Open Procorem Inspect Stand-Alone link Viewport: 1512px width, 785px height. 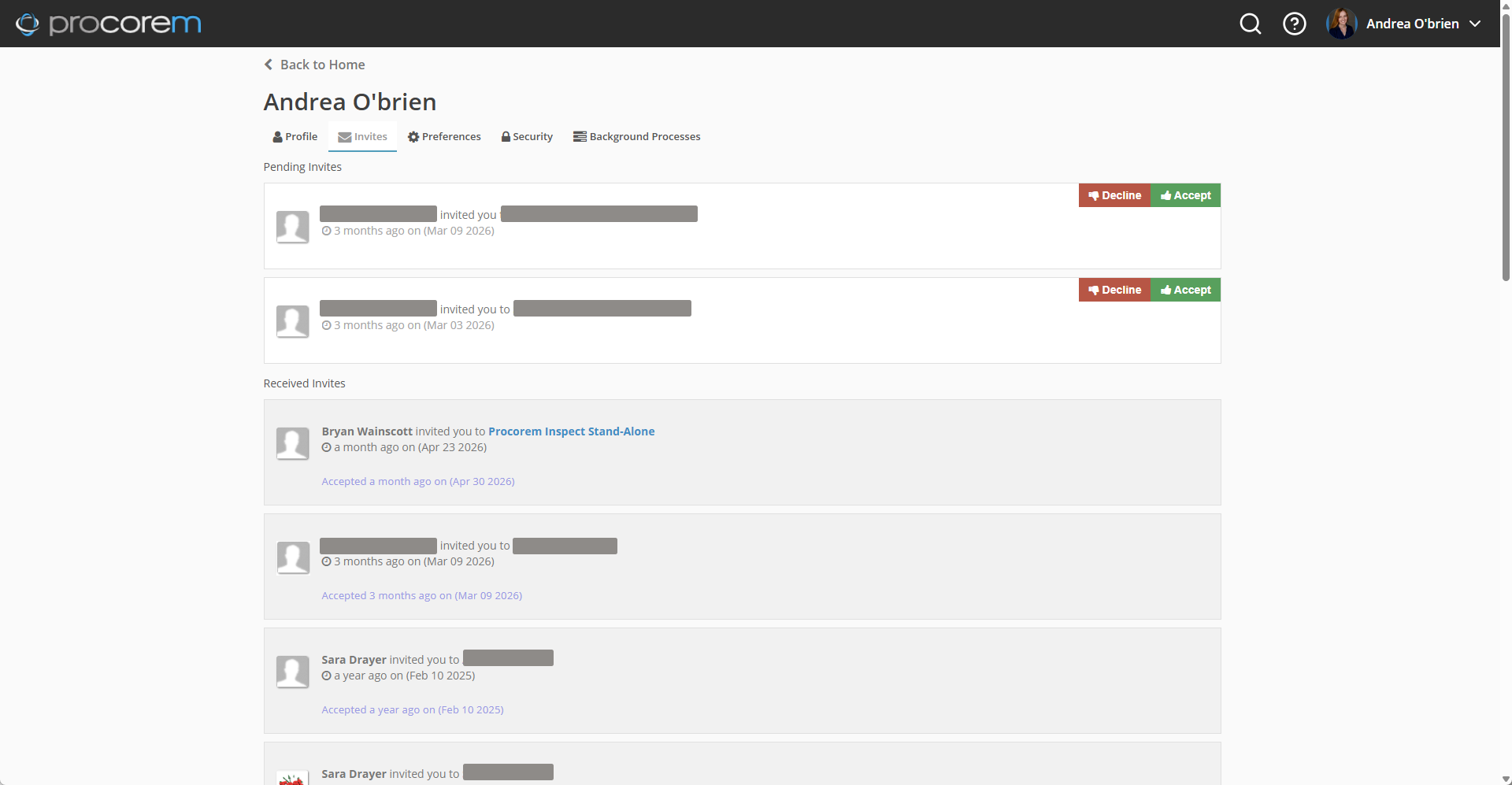click(572, 431)
